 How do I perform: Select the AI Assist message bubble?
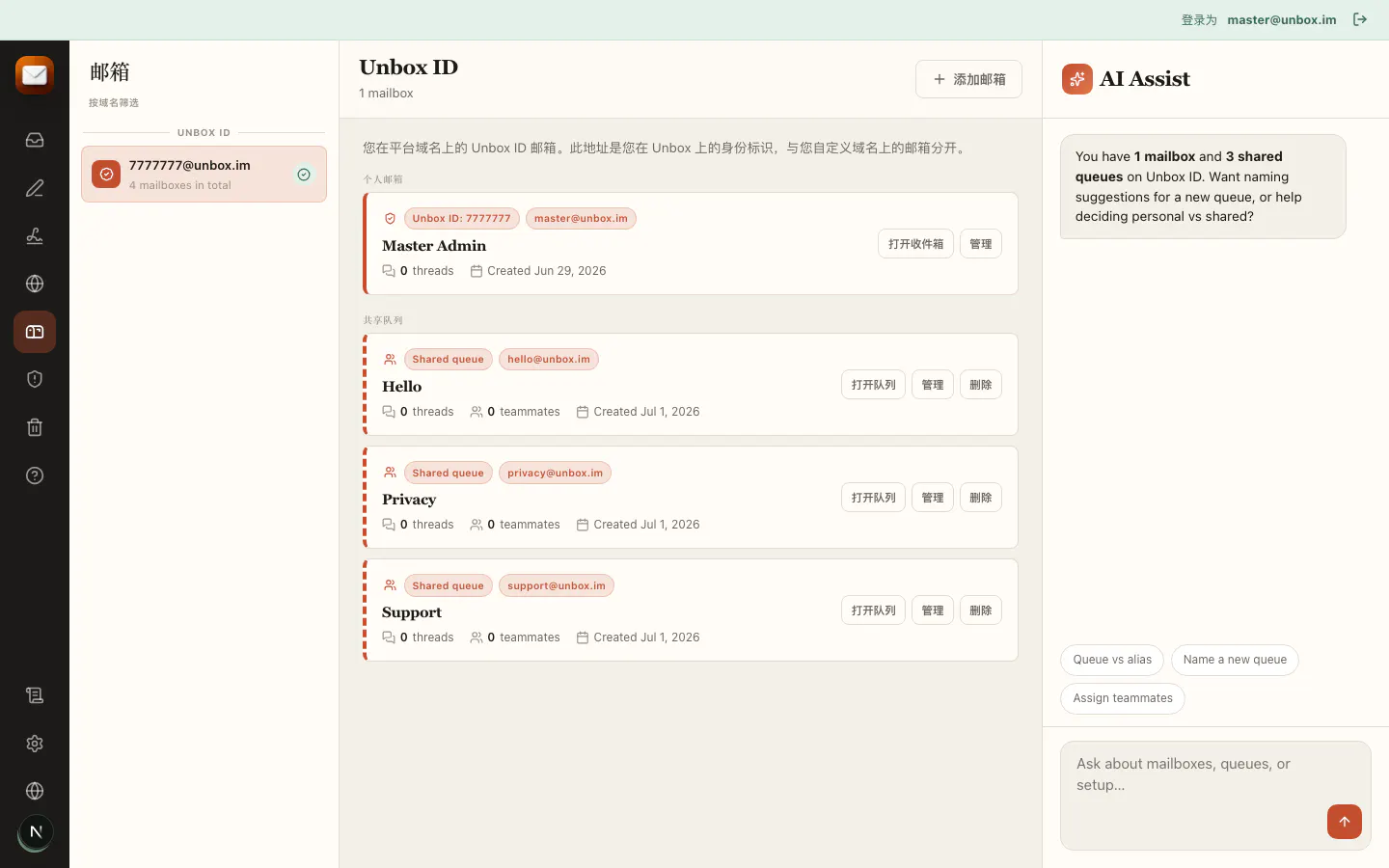[x=1203, y=186]
